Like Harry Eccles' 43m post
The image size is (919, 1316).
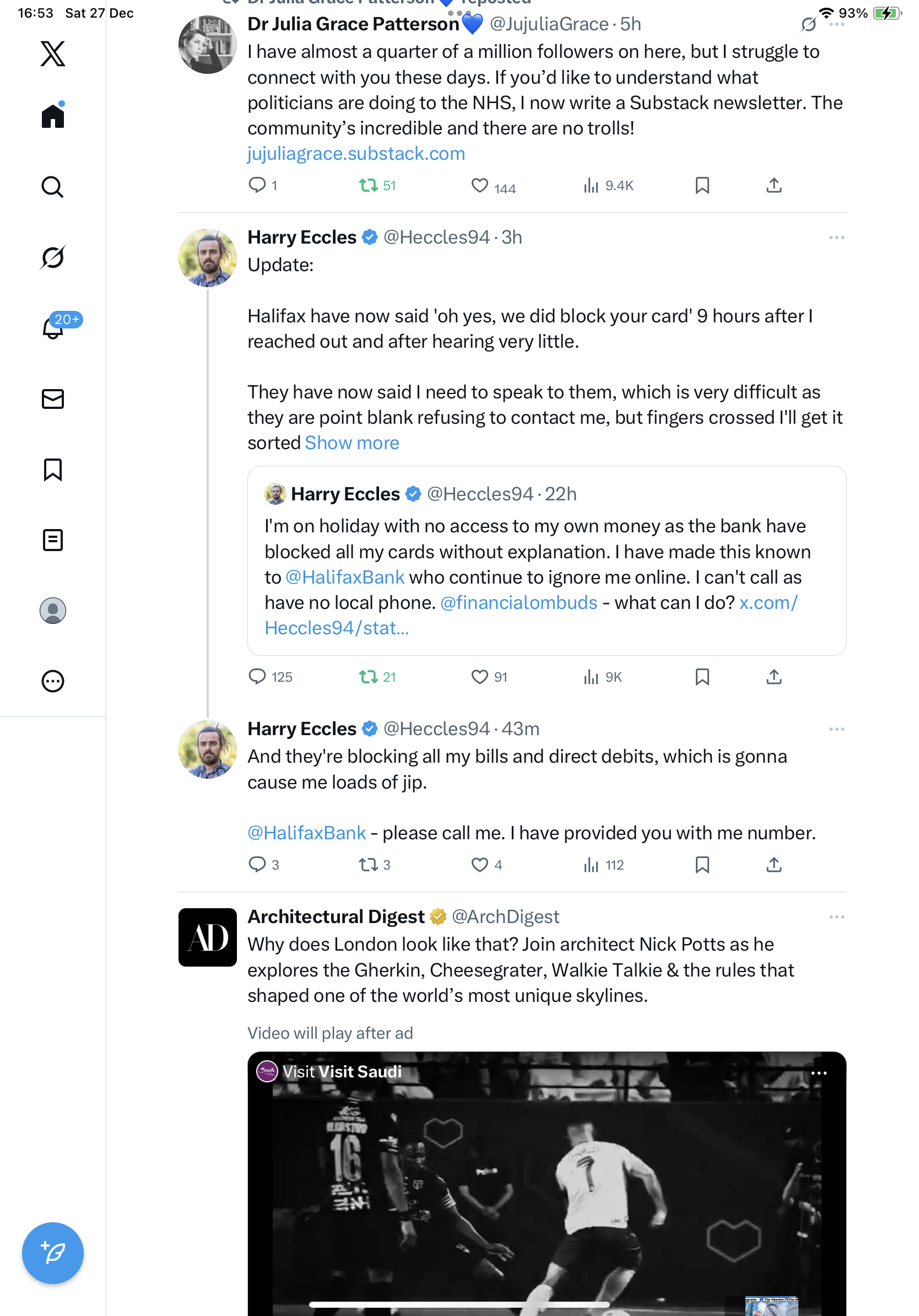point(479,864)
